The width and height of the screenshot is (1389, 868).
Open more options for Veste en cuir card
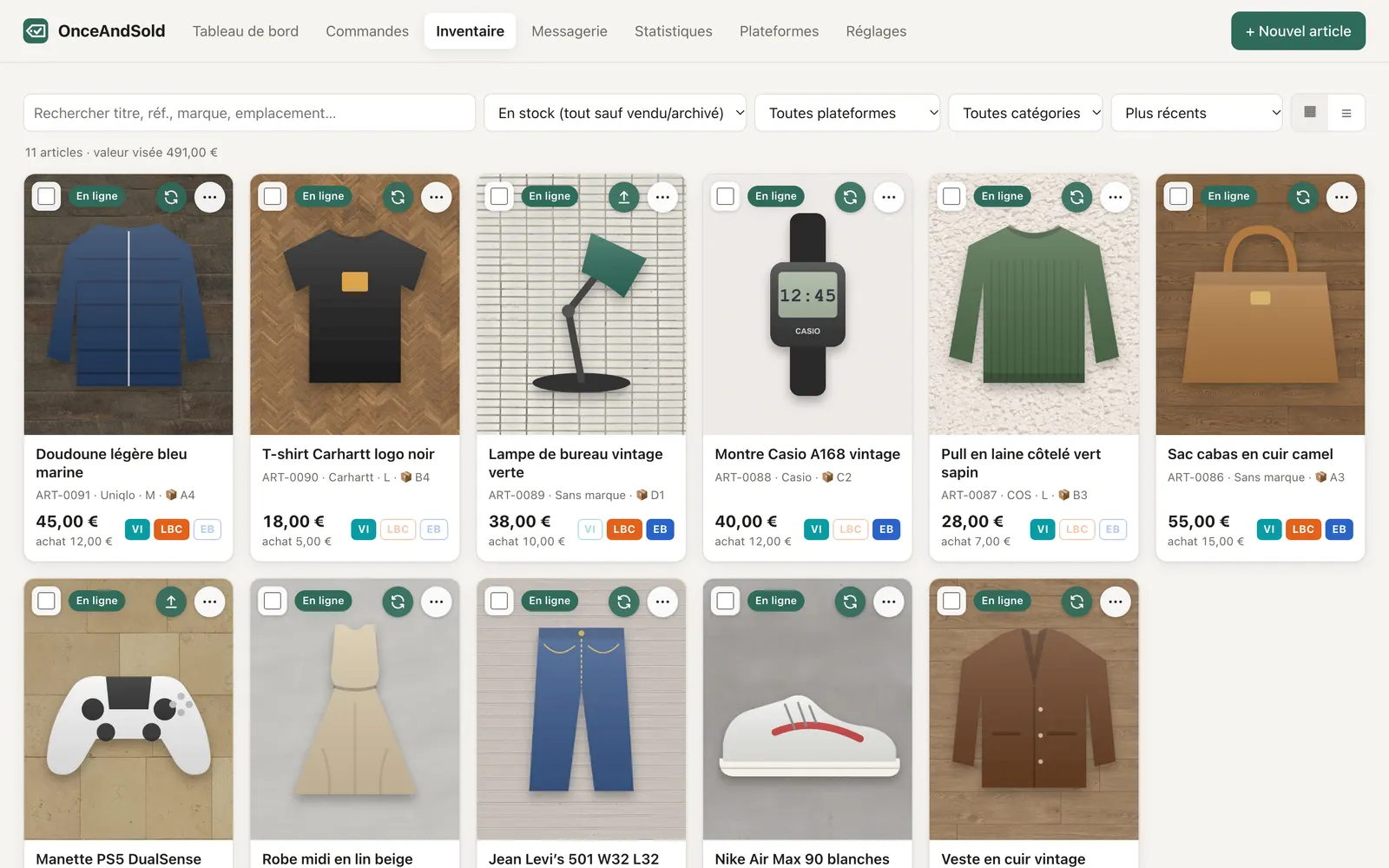[x=1116, y=602]
